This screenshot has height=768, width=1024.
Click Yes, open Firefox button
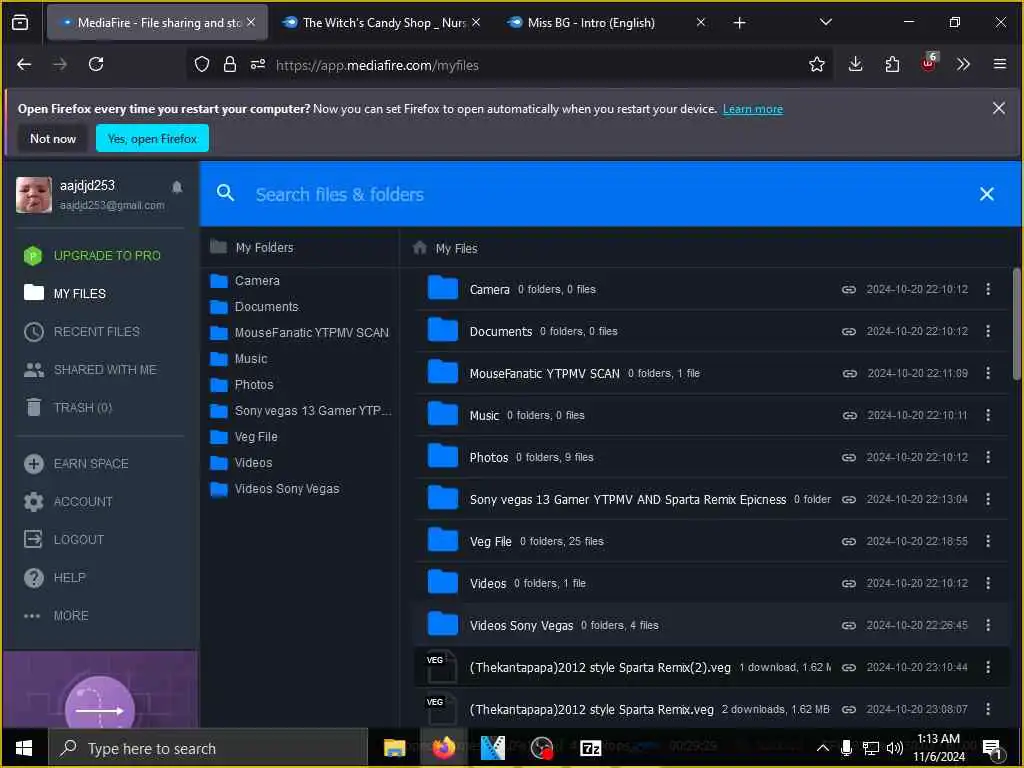pos(152,138)
